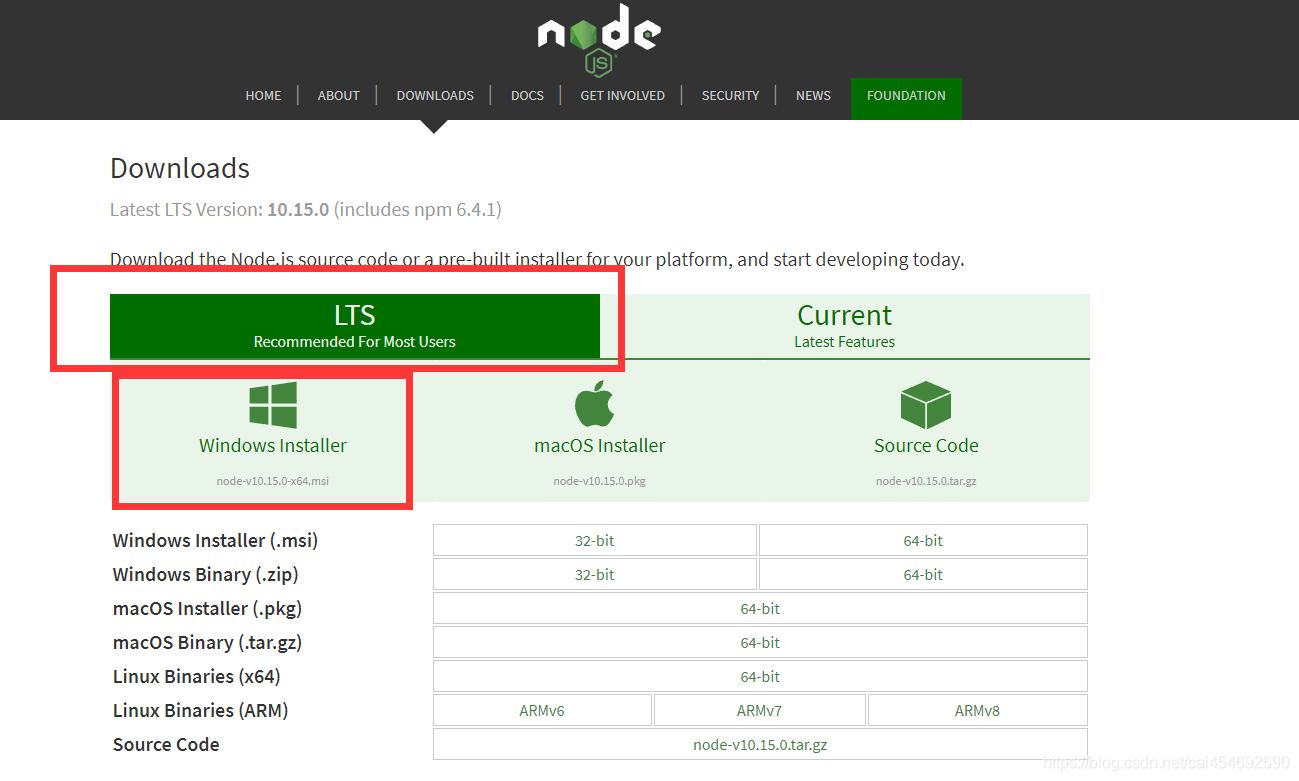The height and width of the screenshot is (781, 1299).
Task: Open the SECURITY nav item
Action: [730, 96]
